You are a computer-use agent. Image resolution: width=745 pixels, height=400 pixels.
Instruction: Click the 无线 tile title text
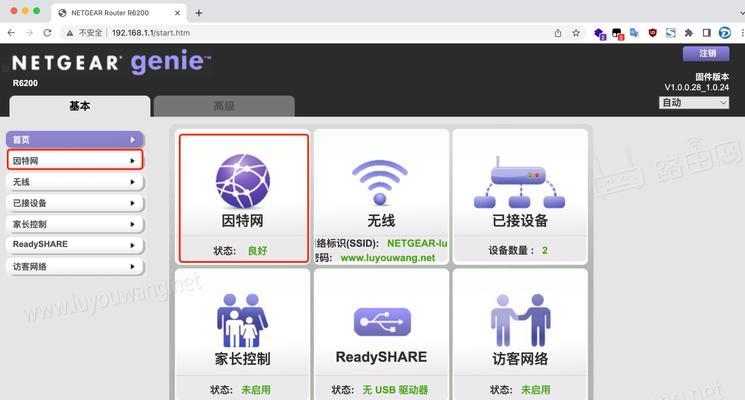381,221
